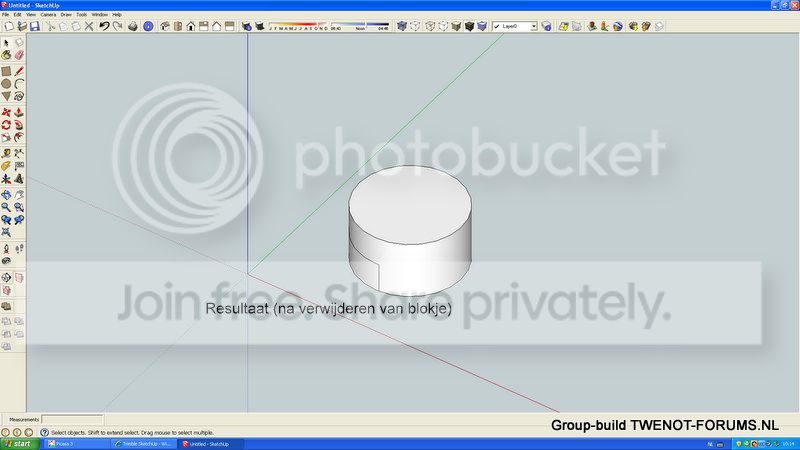The width and height of the screenshot is (800, 450).
Task: Open the Window menu
Action: [99, 15]
